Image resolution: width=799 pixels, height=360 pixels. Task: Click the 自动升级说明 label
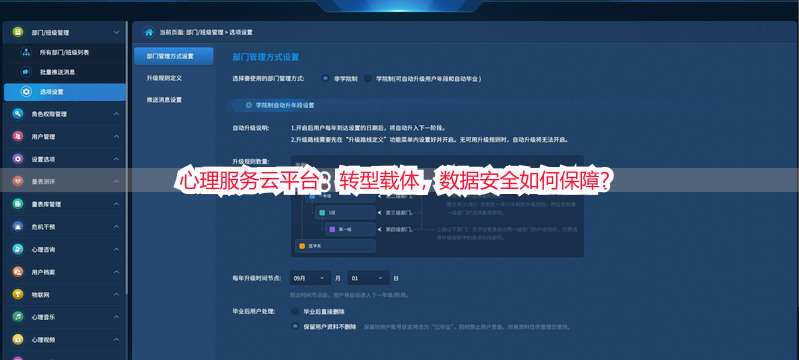251,127
